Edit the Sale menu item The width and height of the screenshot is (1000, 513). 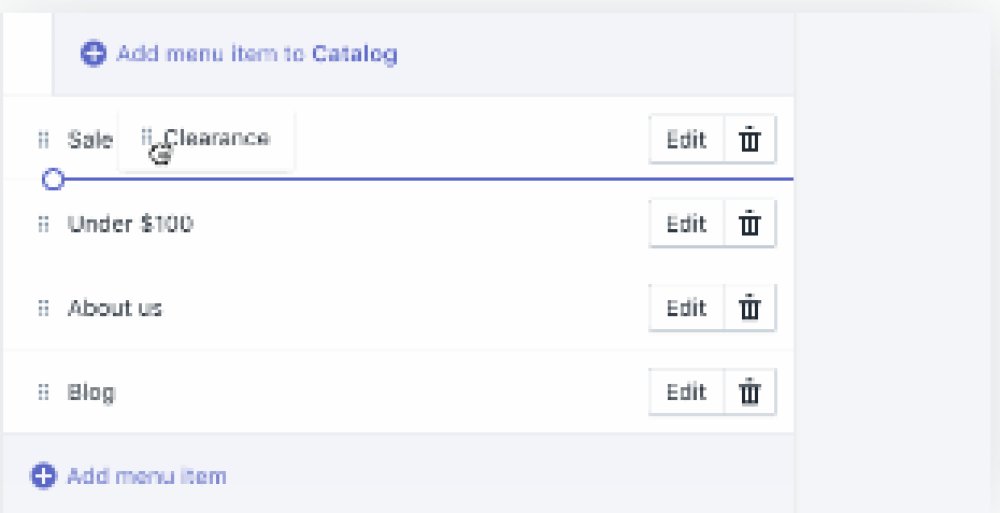click(686, 139)
